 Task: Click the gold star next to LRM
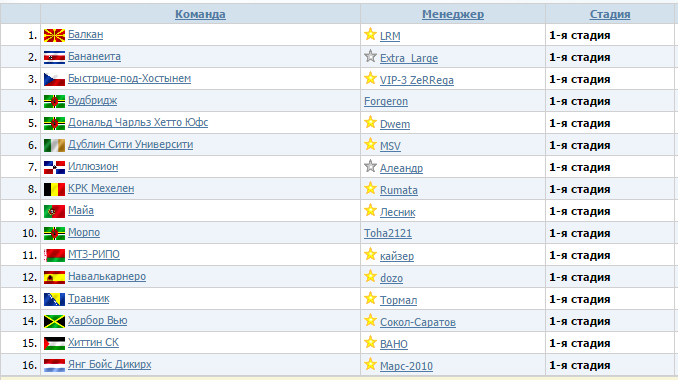370,34
